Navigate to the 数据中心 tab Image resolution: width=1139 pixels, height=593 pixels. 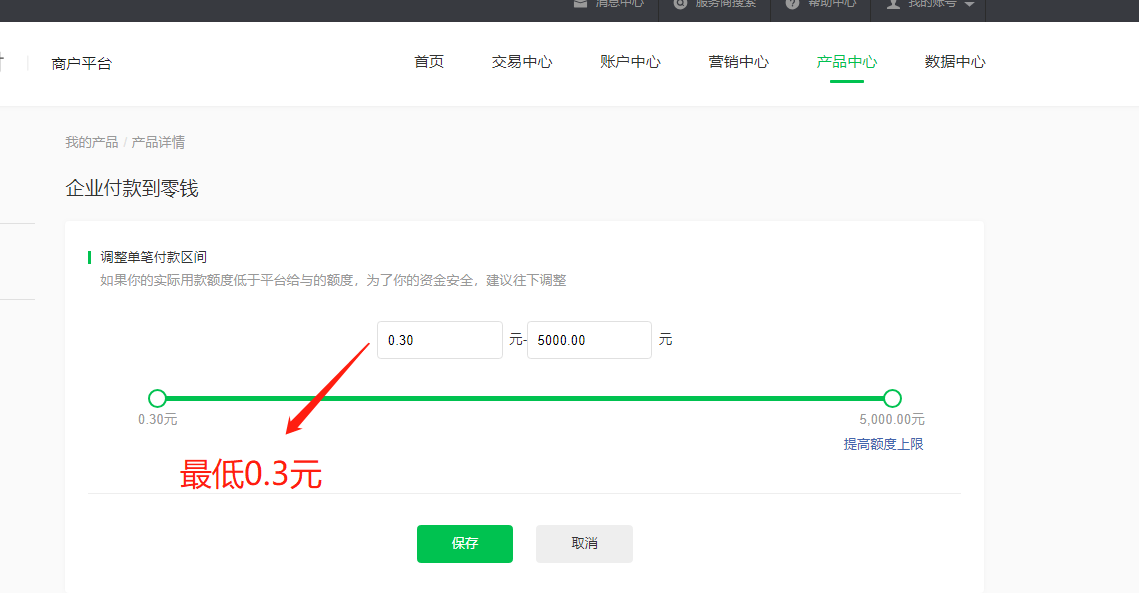coord(955,62)
